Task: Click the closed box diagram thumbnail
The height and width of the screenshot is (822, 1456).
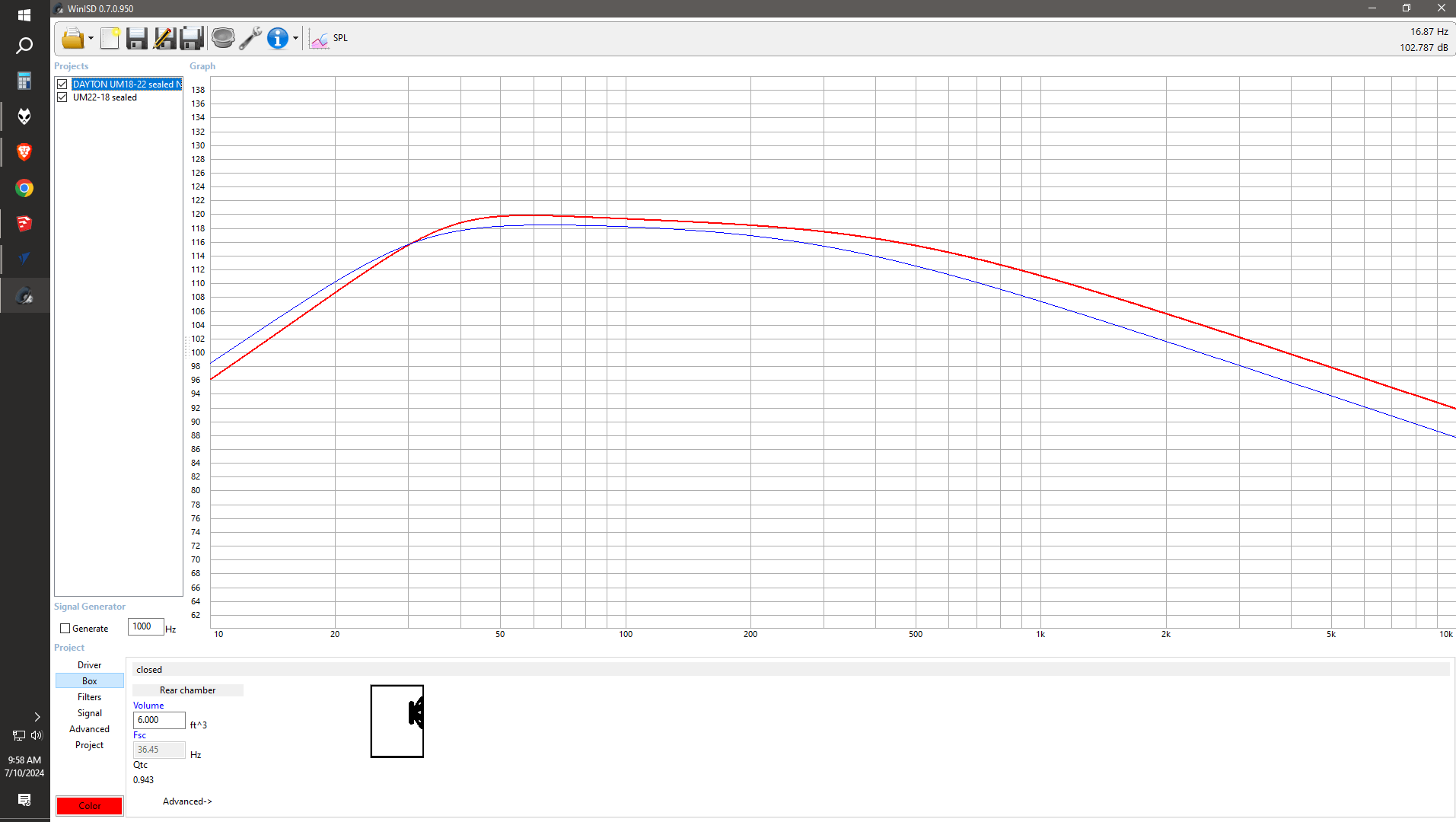Action: [x=397, y=722]
